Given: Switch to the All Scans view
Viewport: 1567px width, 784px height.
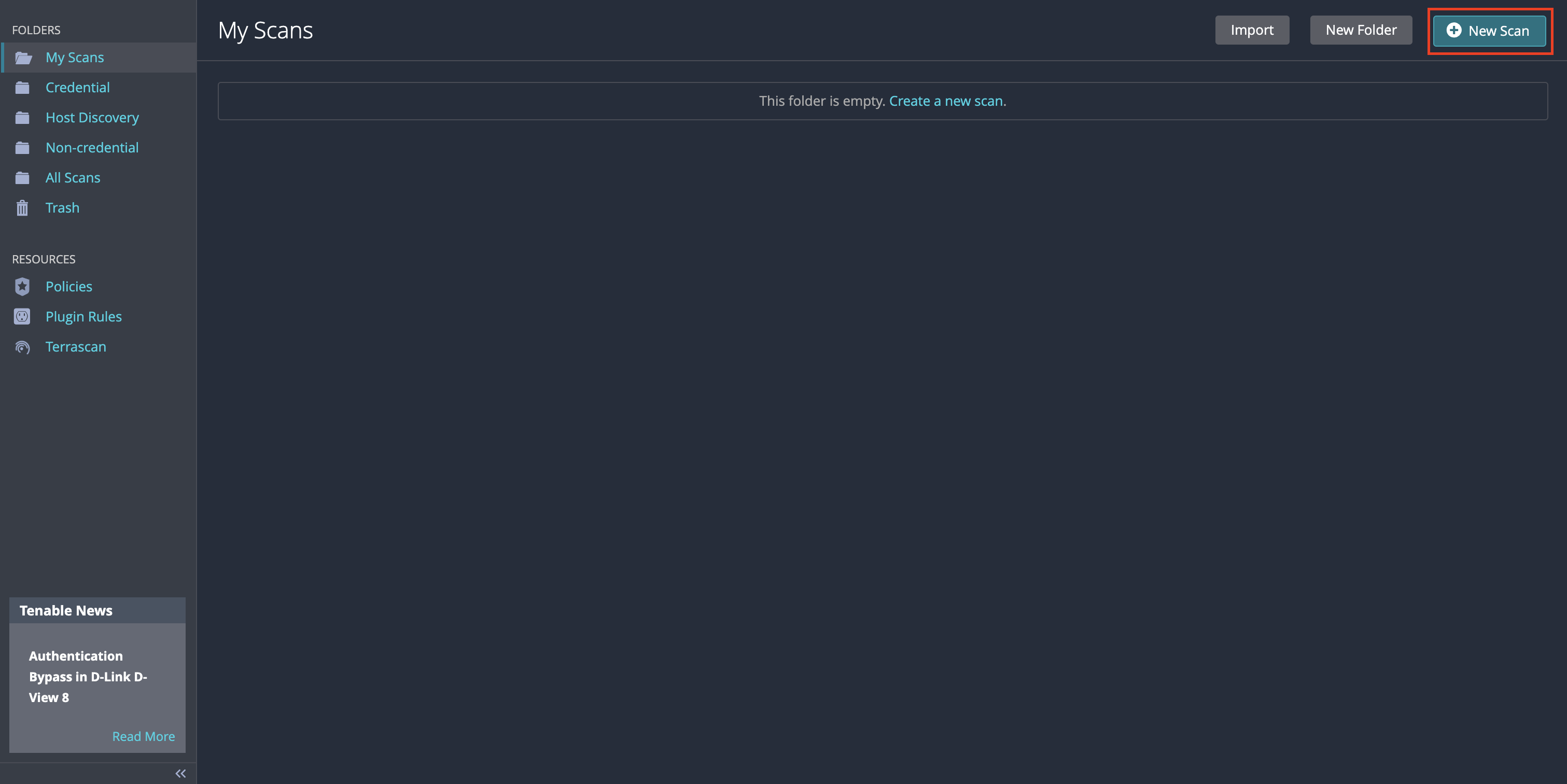Looking at the screenshot, I should coord(73,177).
